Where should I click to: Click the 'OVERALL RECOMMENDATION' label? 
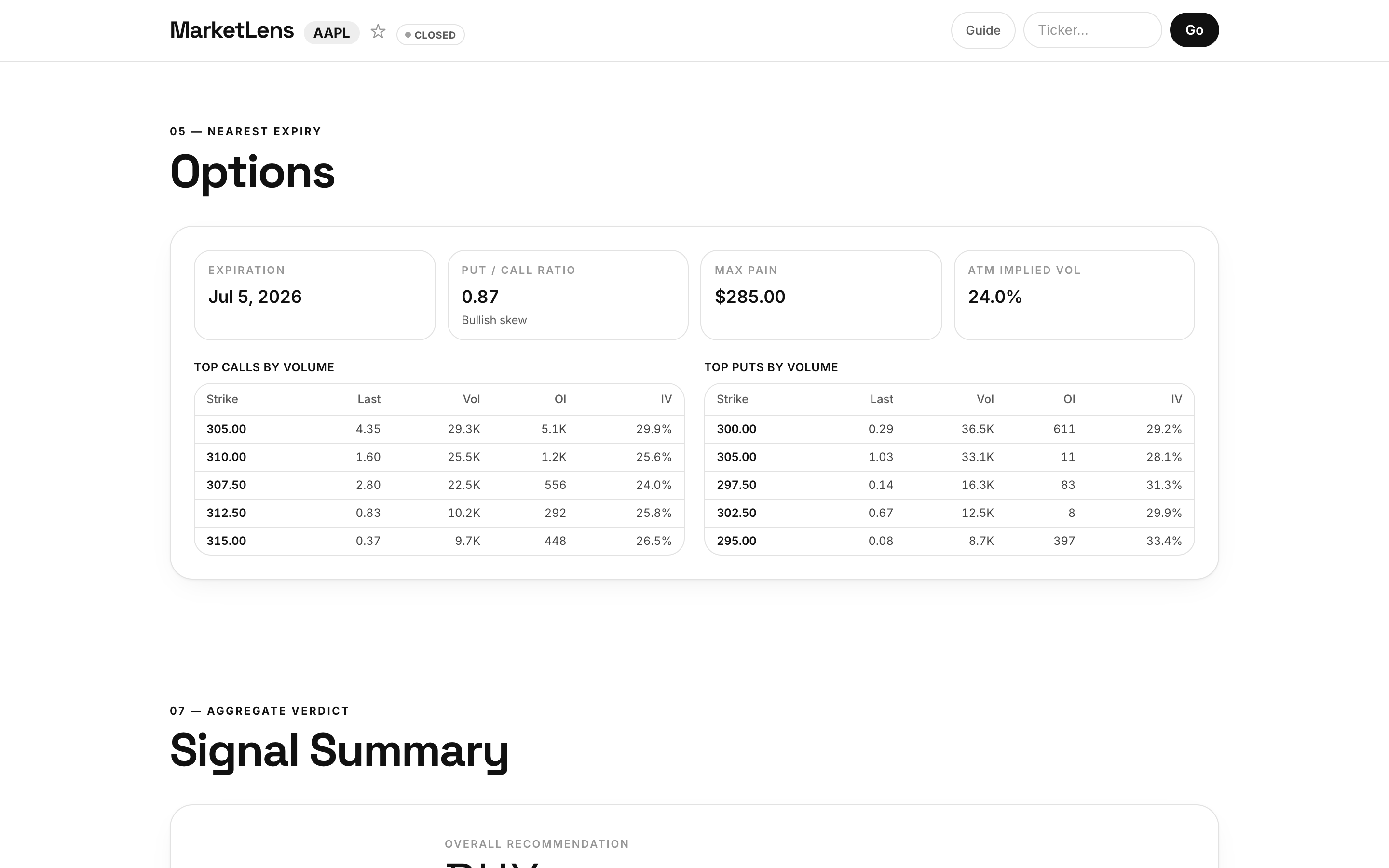click(x=537, y=844)
